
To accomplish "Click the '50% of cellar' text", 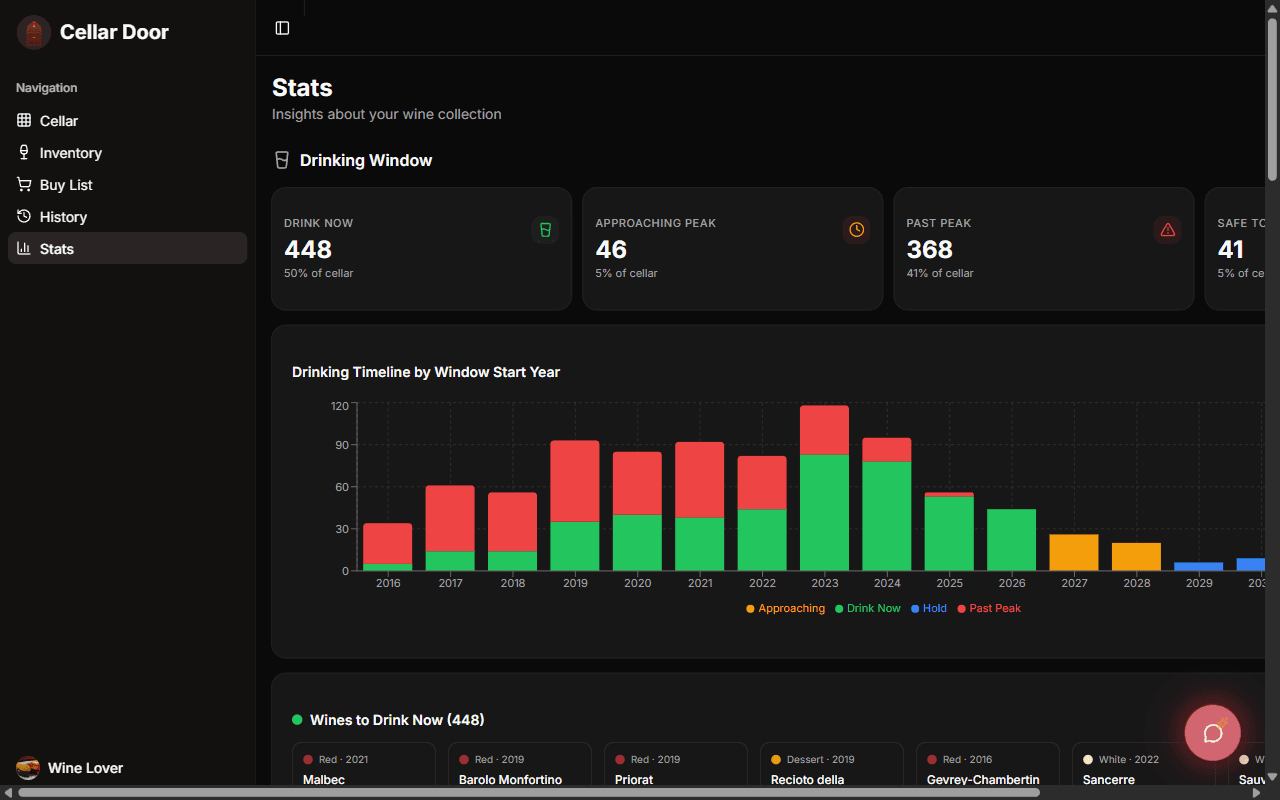I will tap(318, 273).
